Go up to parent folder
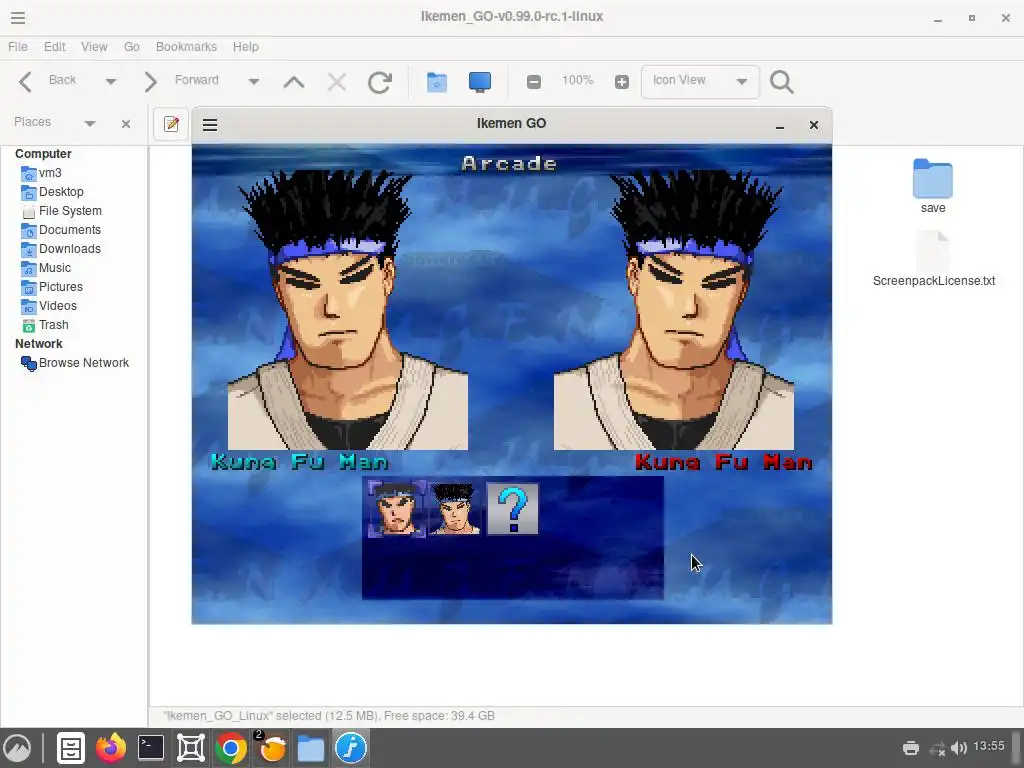Screen dimensions: 1024x768 coord(294,82)
